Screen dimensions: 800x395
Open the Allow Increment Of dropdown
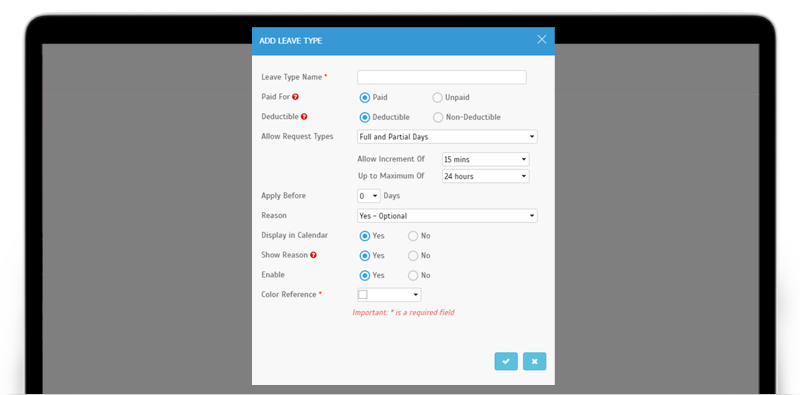[x=485, y=159]
